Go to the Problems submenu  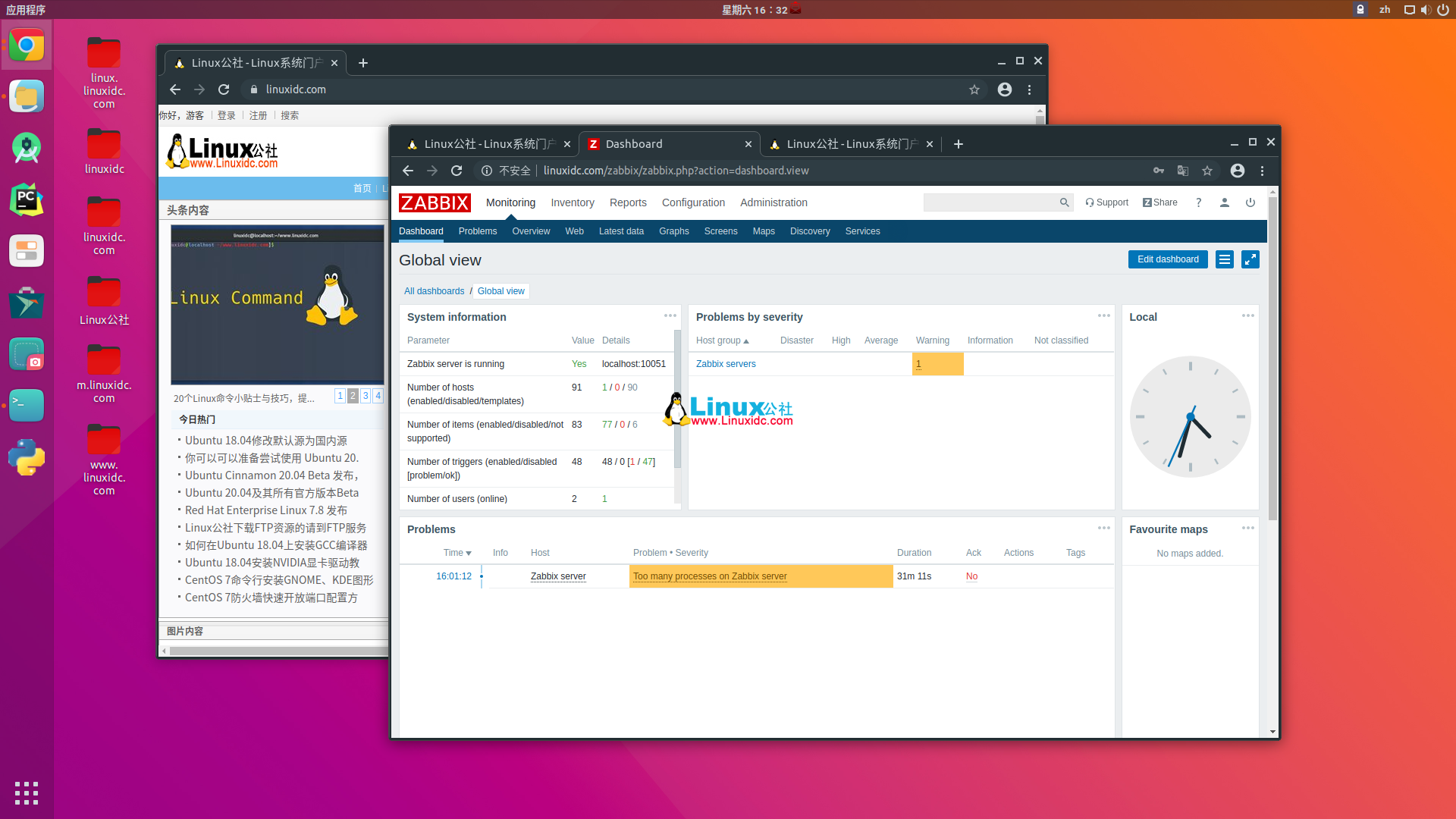478,231
